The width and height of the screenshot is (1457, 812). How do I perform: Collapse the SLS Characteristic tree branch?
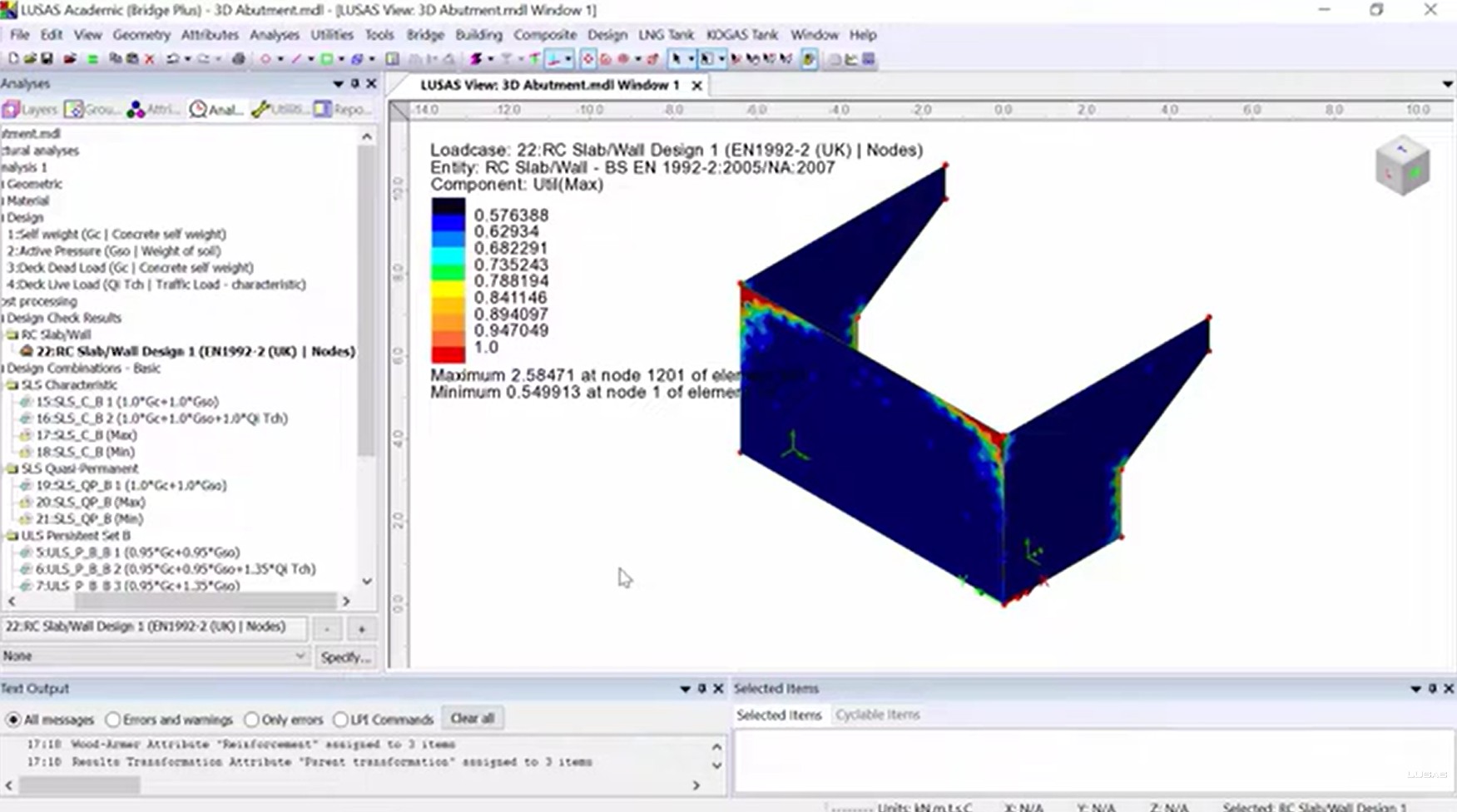point(12,384)
